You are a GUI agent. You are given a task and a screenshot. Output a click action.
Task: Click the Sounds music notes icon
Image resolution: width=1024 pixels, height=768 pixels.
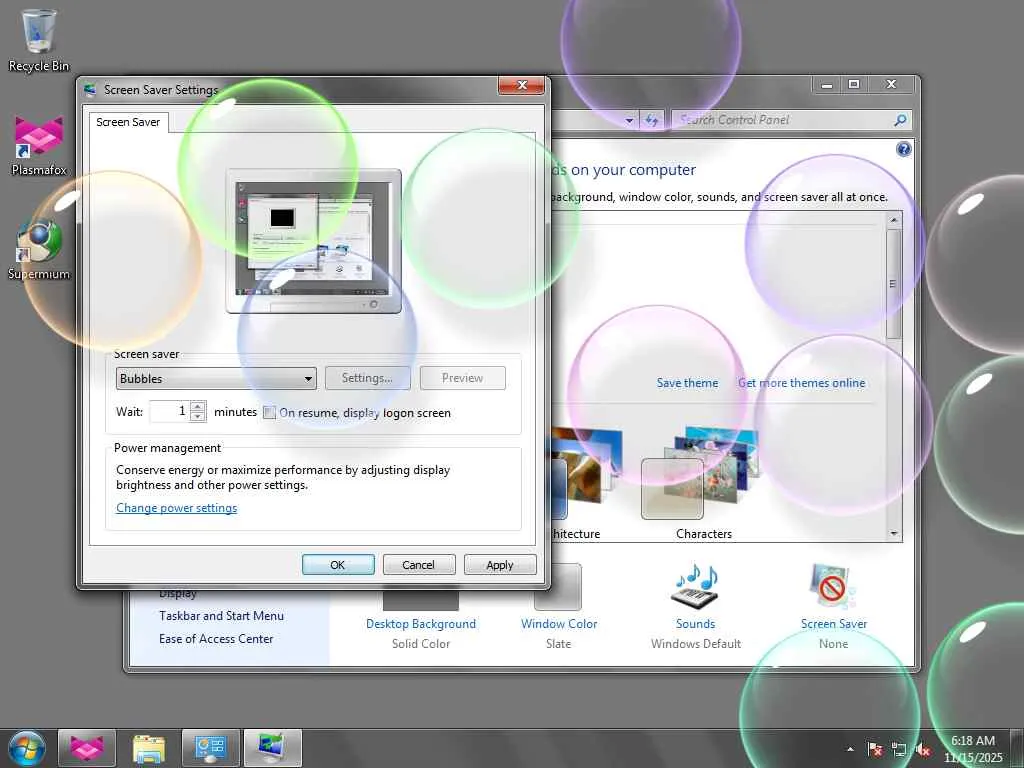pyautogui.click(x=695, y=586)
